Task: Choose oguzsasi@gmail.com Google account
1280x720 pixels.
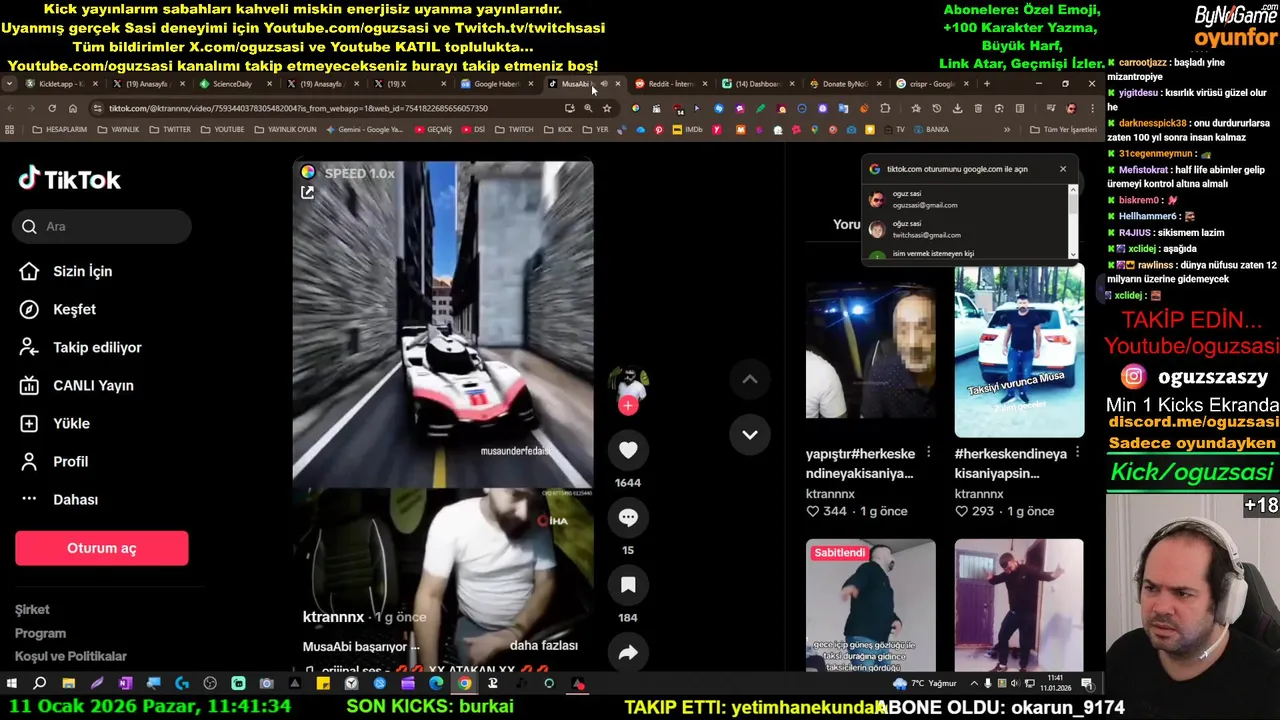Action: point(965,199)
